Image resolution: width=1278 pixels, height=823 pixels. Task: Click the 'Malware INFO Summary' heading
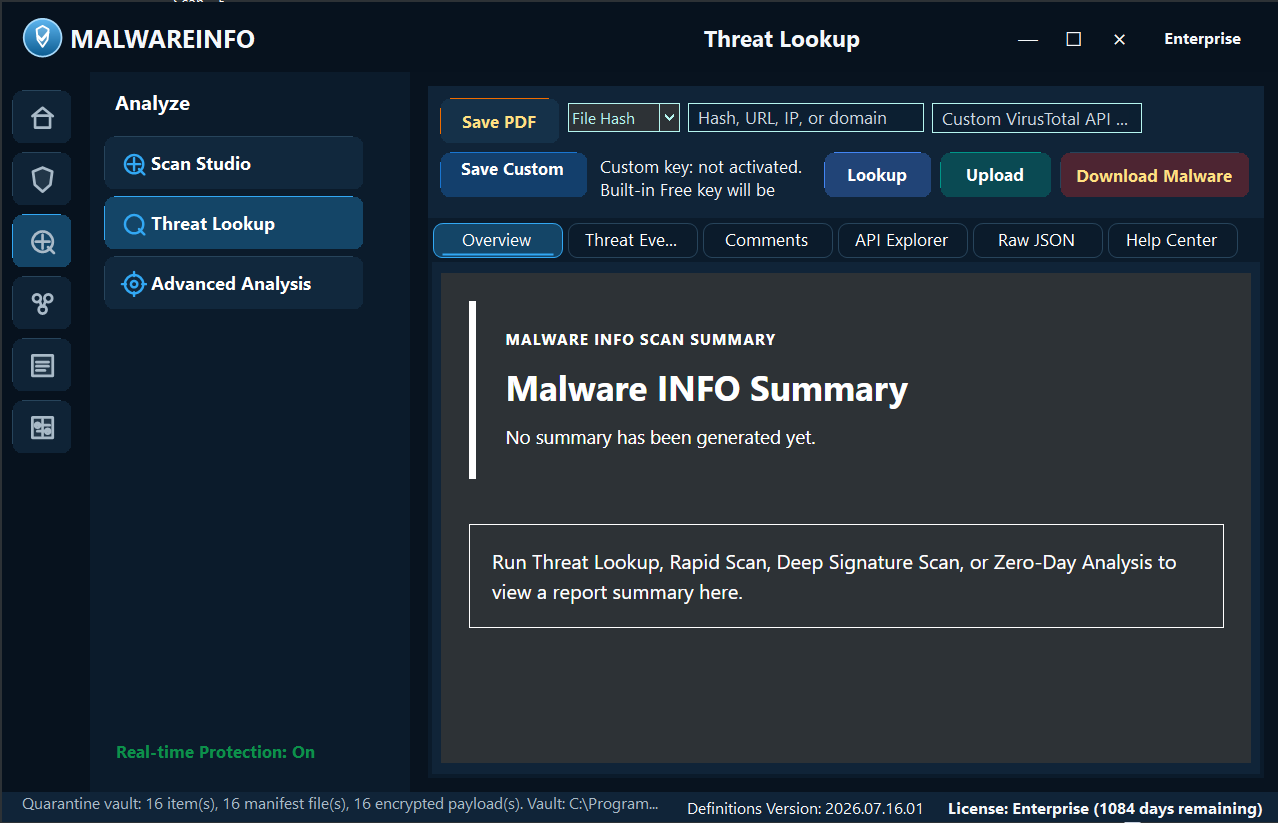tap(707, 389)
